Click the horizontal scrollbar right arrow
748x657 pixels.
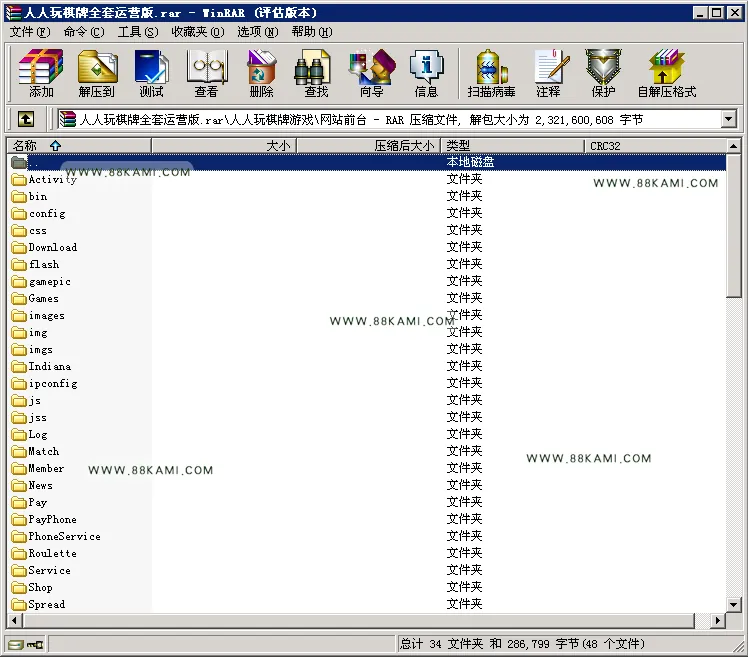[717, 621]
